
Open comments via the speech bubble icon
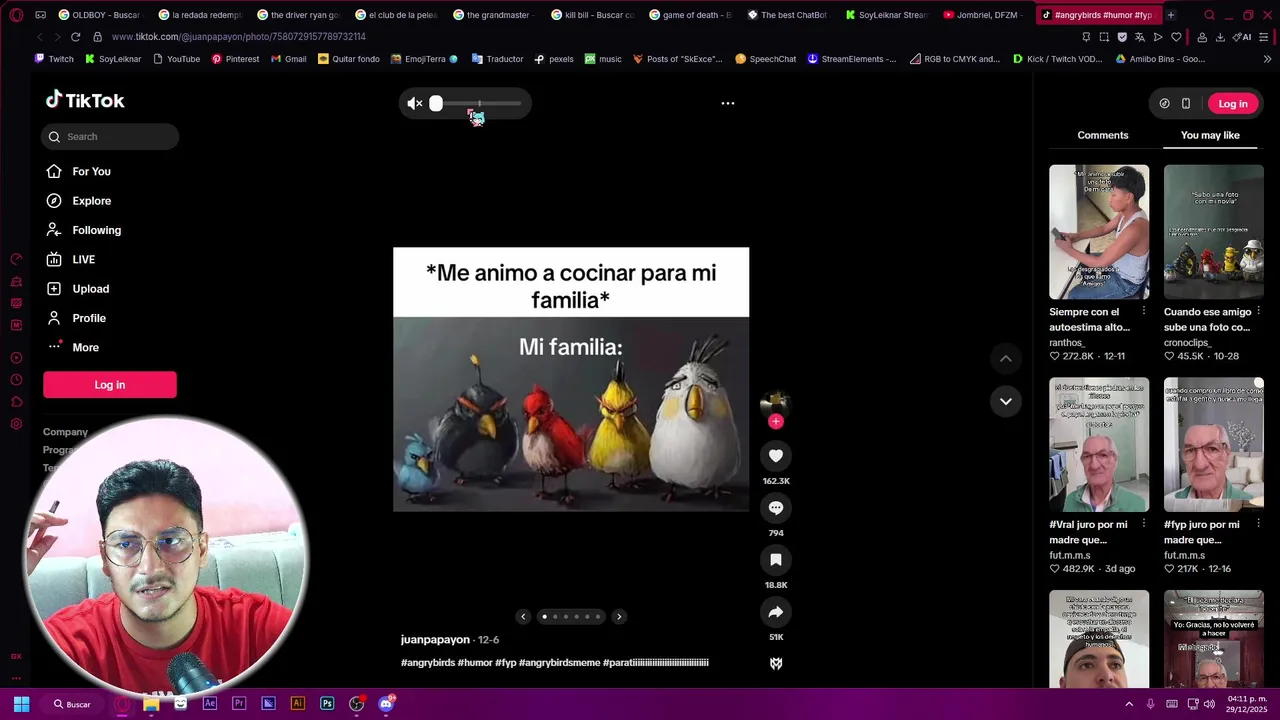click(x=775, y=508)
